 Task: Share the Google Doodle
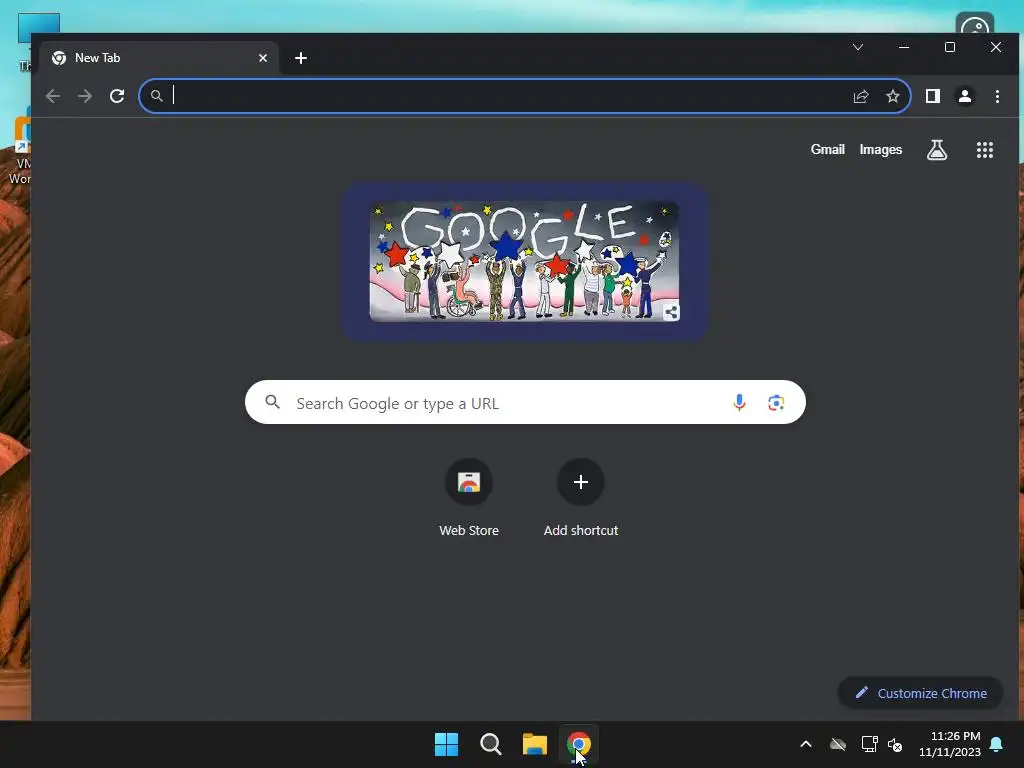pyautogui.click(x=671, y=312)
